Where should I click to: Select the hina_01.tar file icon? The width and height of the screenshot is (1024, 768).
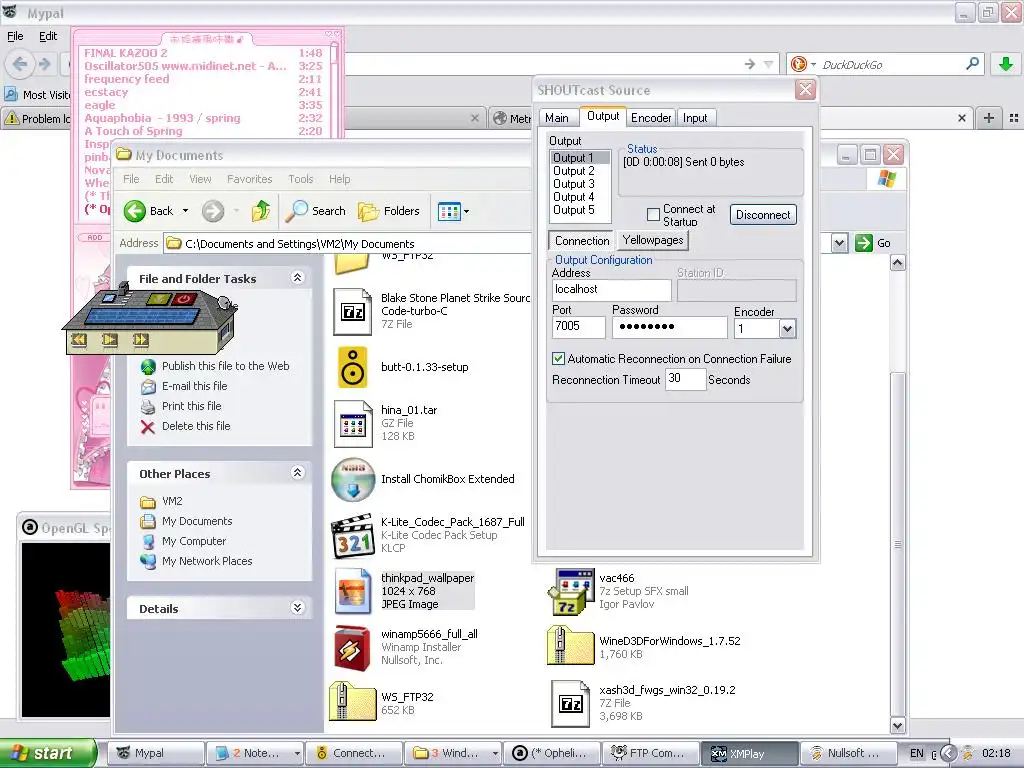[353, 424]
